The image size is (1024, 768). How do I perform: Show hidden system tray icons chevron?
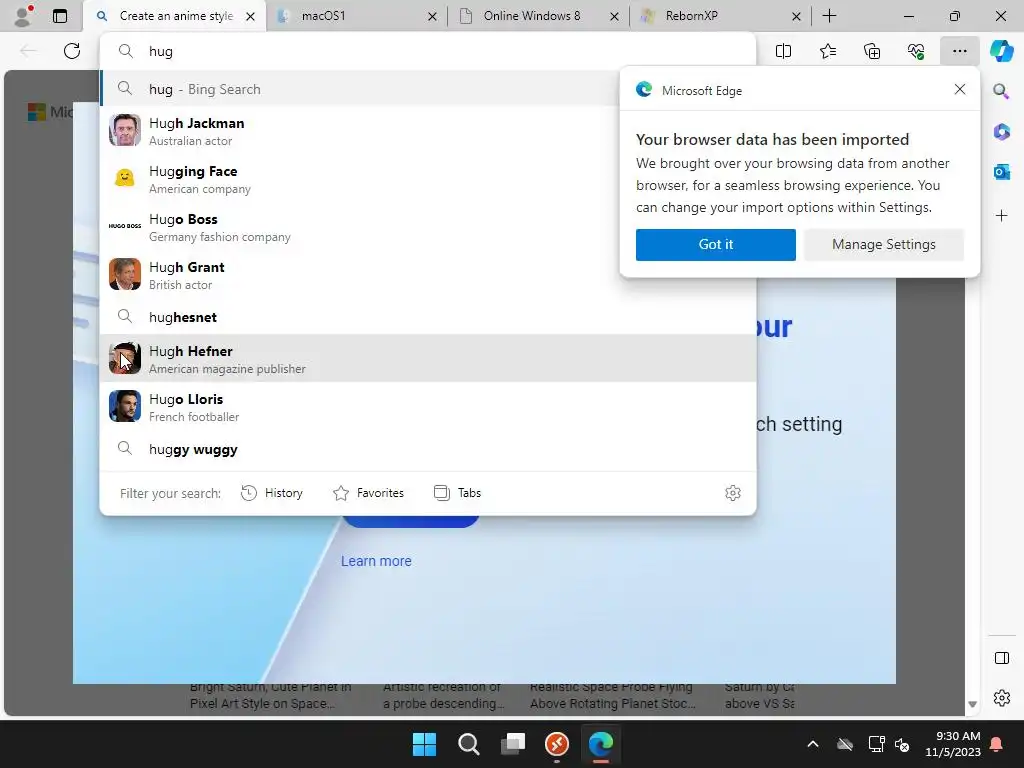click(x=813, y=744)
